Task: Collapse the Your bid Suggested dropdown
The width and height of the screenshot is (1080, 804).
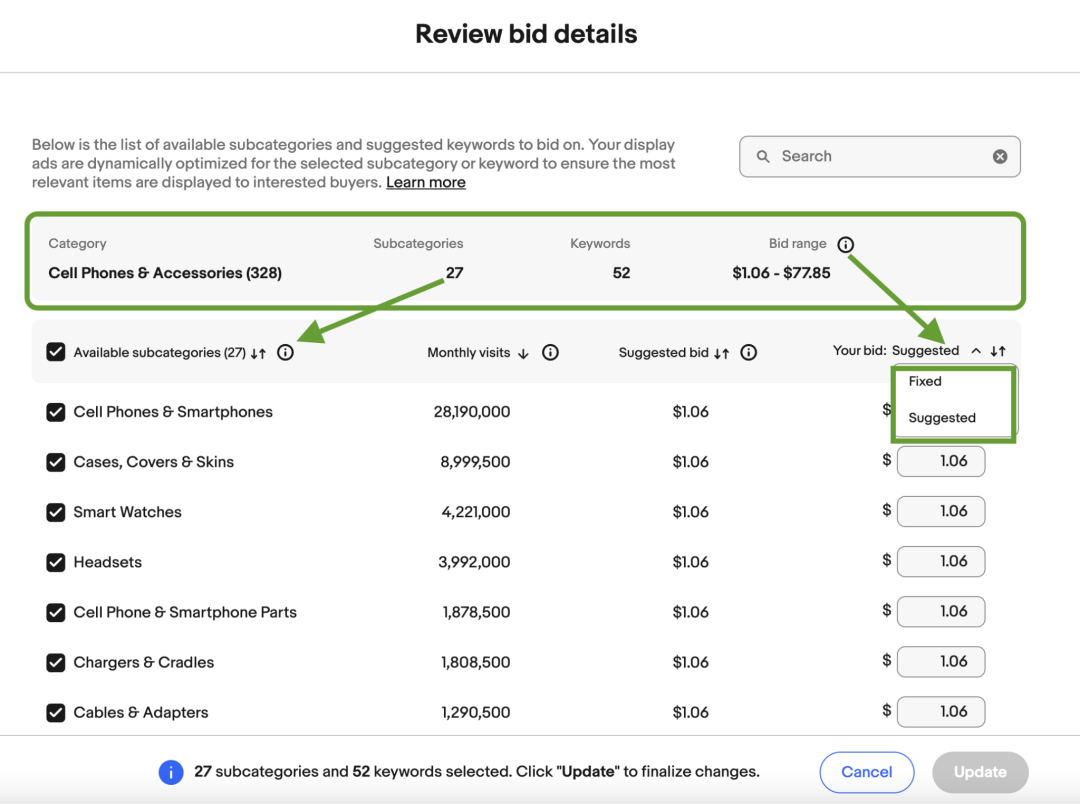Action: pyautogui.click(x=976, y=351)
